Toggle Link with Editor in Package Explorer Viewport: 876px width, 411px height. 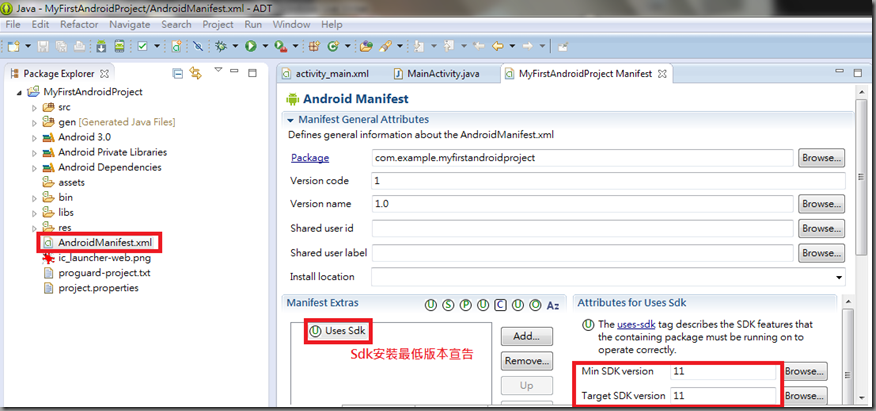(x=195, y=73)
